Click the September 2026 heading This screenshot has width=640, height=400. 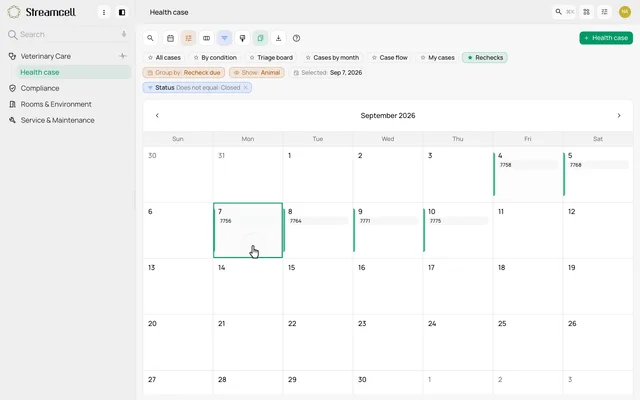[388, 116]
